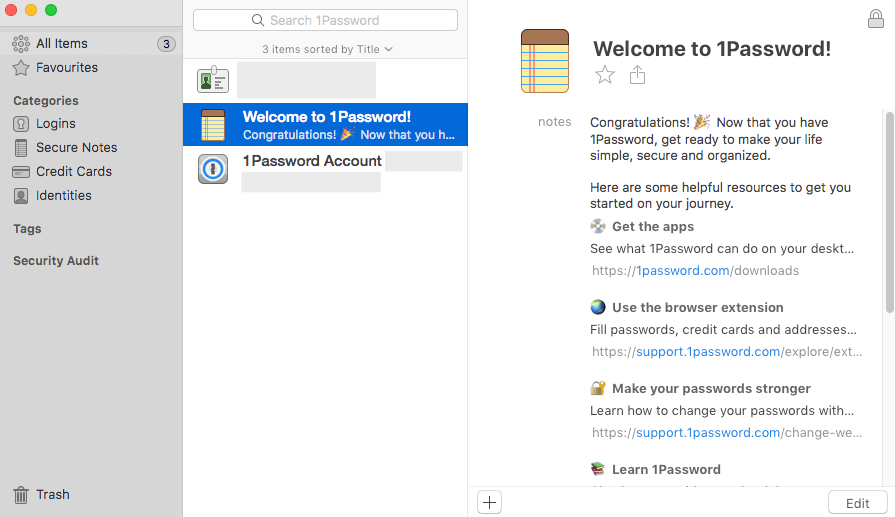Screen dimensions: 895x517
Task: Open the sort order dropdown by Title
Action: pyautogui.click(x=328, y=49)
